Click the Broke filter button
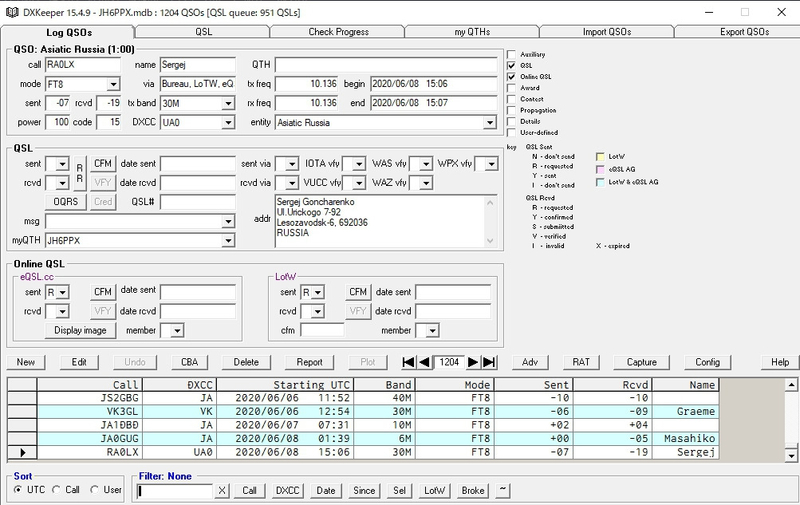 pos(473,491)
